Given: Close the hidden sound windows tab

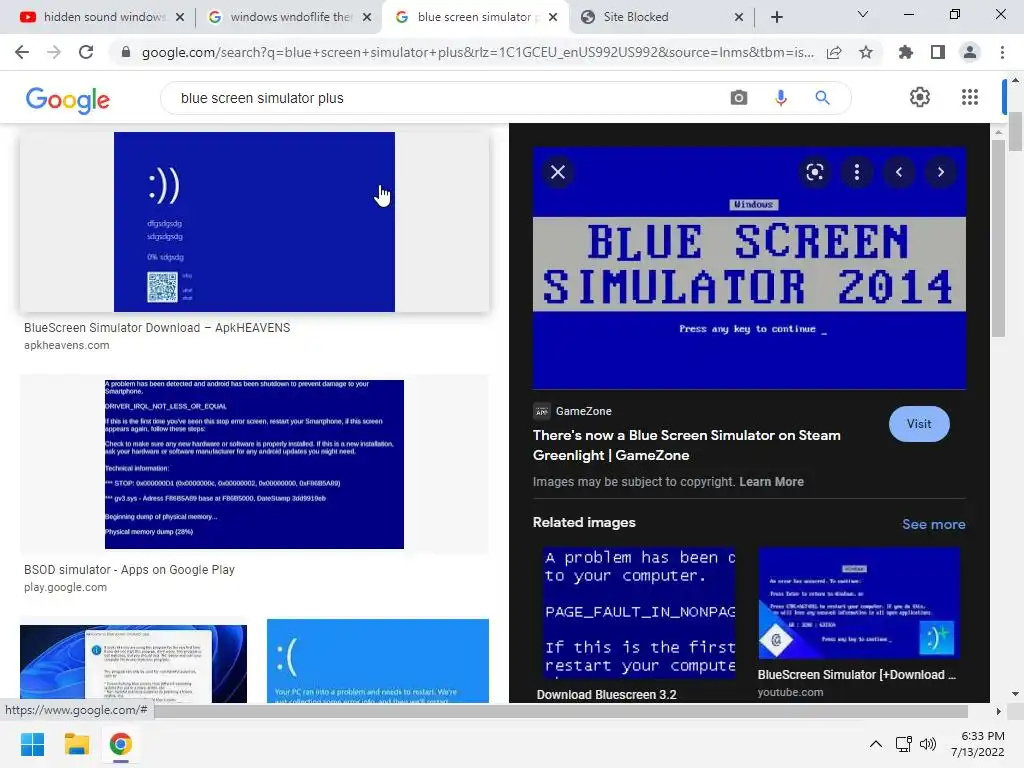Looking at the screenshot, I should coord(180,17).
